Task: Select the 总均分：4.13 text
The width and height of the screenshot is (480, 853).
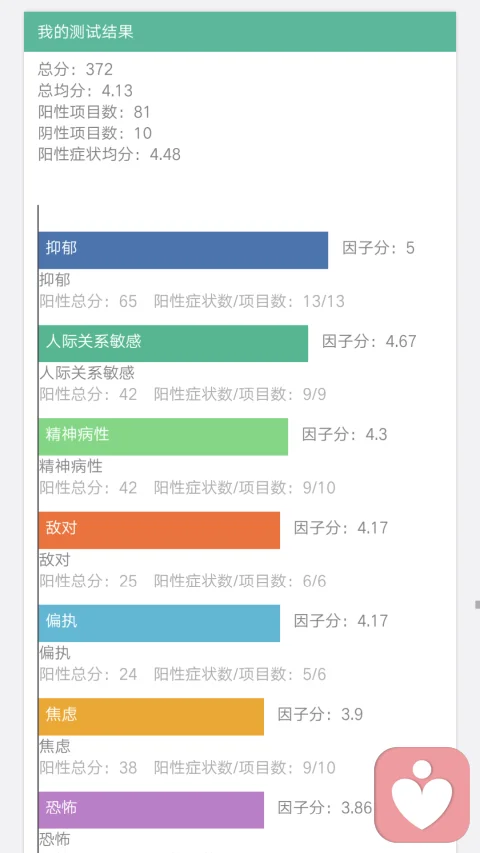Action: 85,90
